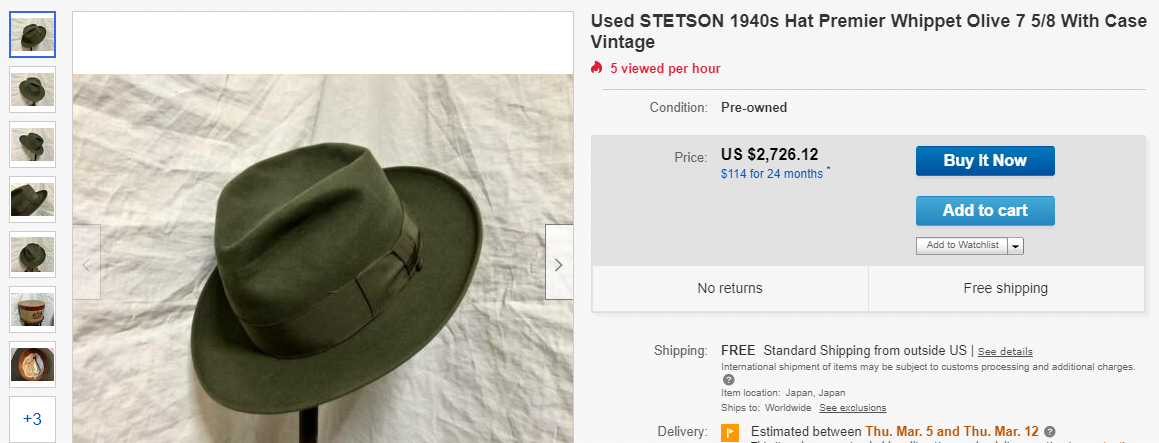Open the $114 for 24 months financing link
Image resolution: width=1159 pixels, height=443 pixels.
click(x=772, y=174)
